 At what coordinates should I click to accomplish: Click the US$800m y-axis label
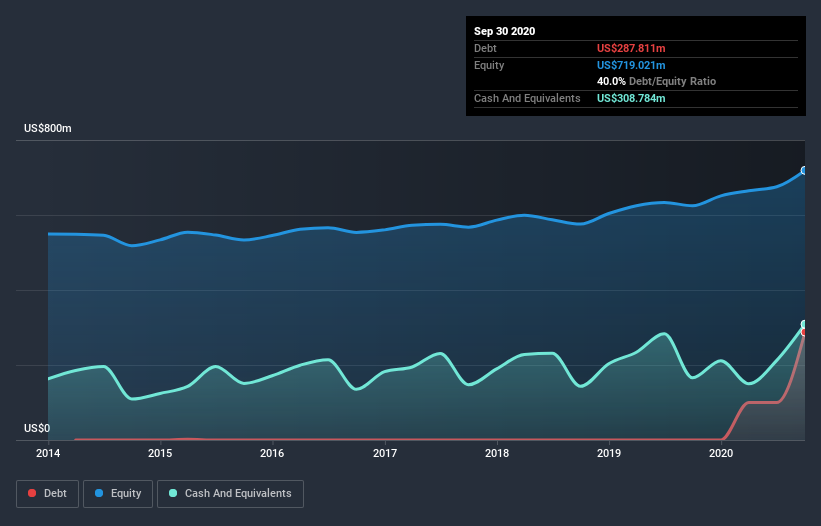(x=48, y=128)
